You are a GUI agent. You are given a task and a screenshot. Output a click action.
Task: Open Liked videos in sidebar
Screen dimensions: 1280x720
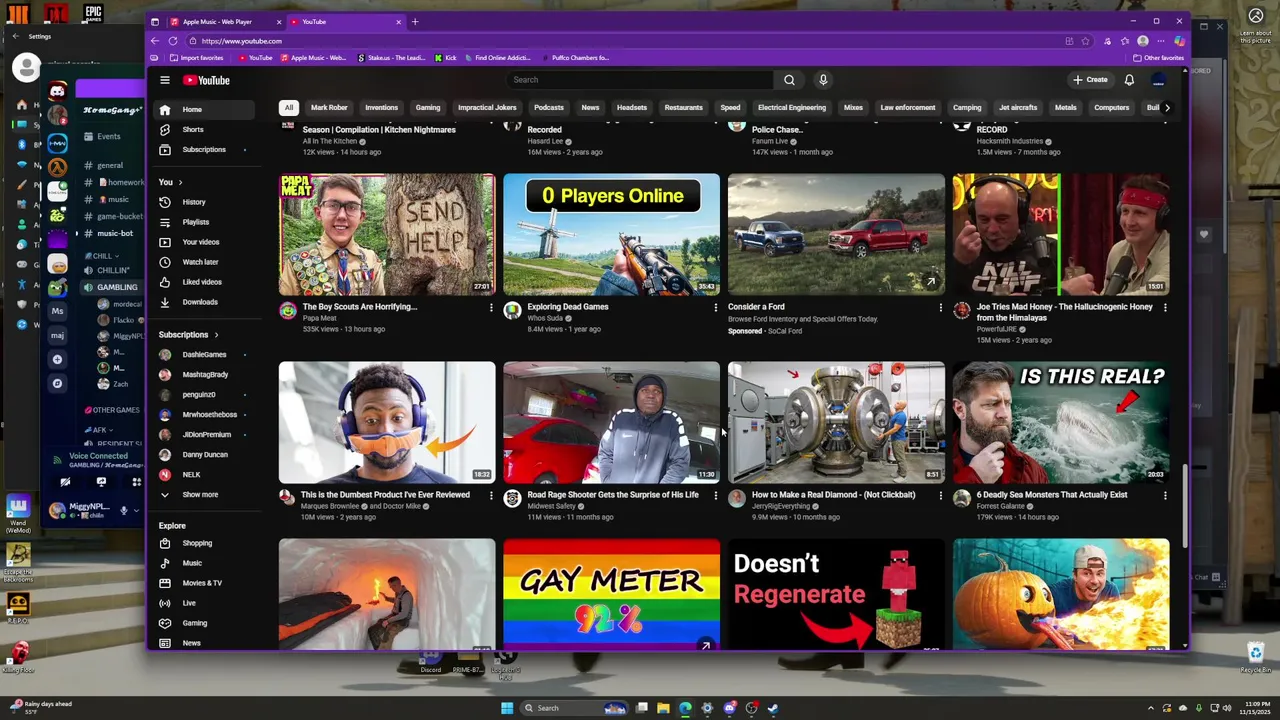point(202,282)
